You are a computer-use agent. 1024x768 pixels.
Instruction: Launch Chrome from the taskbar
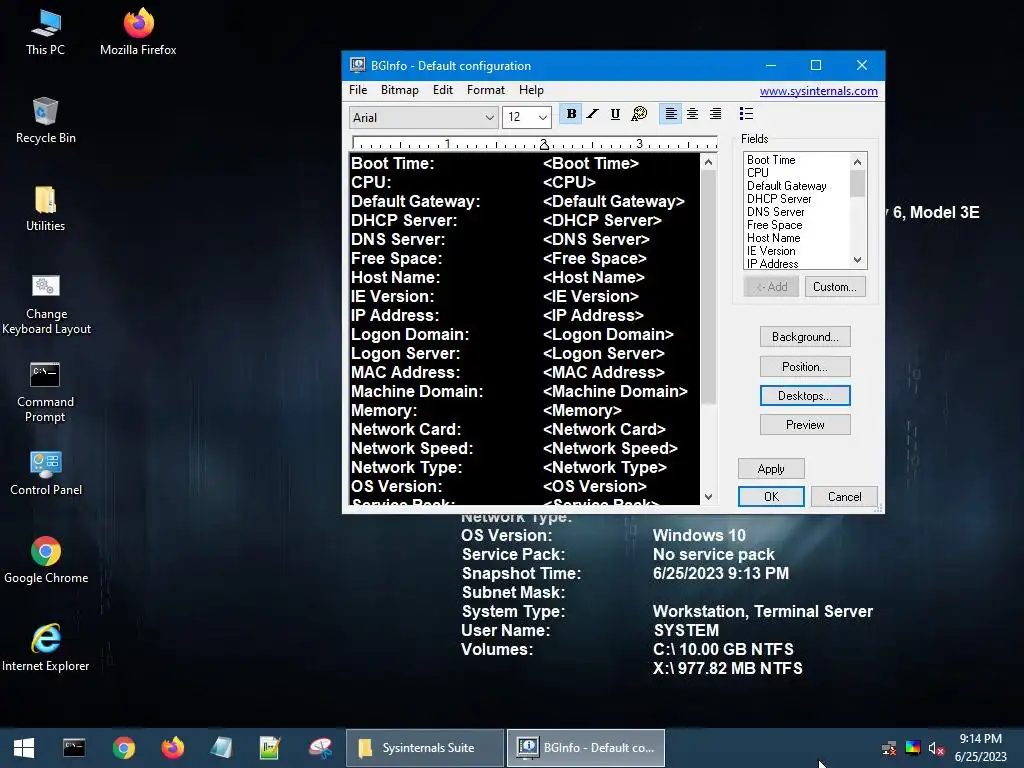click(123, 748)
